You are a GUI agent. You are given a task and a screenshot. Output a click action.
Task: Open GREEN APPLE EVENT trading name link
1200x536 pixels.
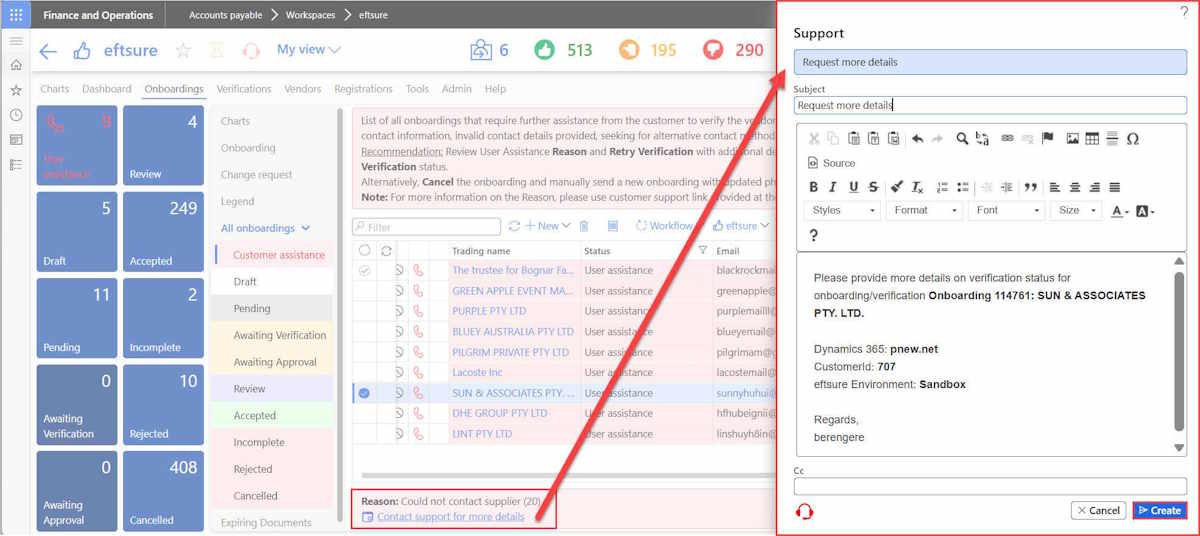coord(513,291)
